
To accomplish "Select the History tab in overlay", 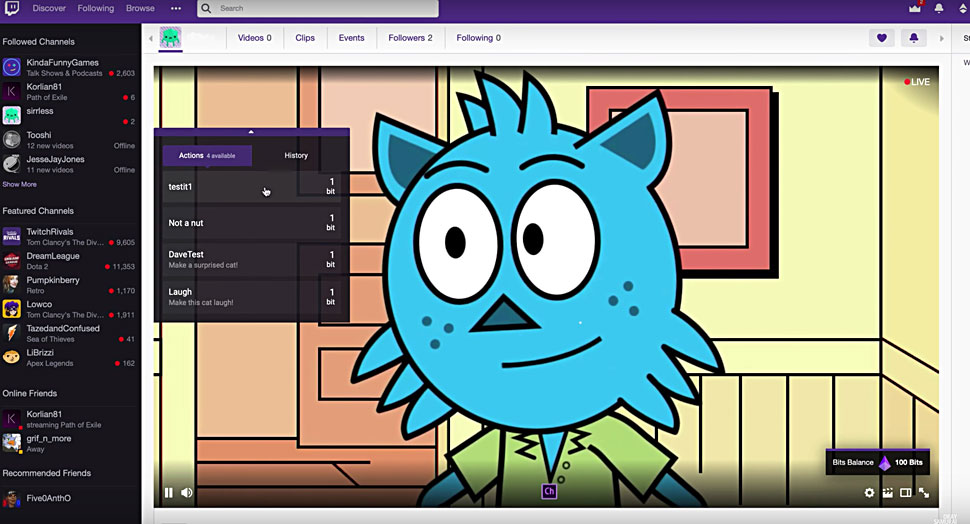I will click(296, 155).
